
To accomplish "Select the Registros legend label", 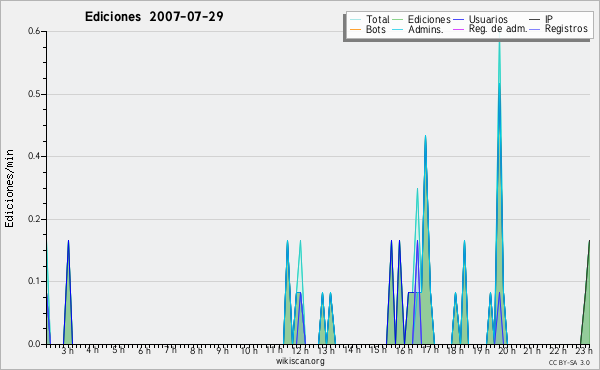I will pyautogui.click(x=566, y=29).
